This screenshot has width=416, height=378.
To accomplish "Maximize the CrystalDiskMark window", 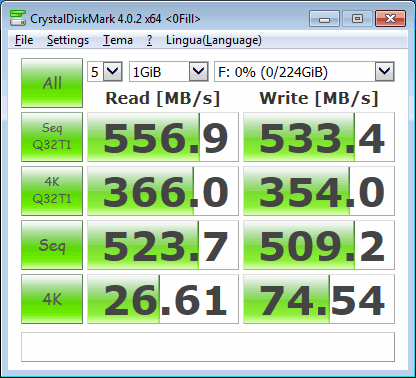I will click(357, 18).
